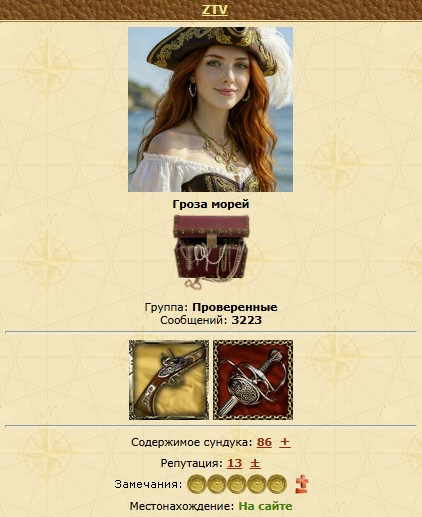Click the first gold warning coin
Screen dimensions: 422x517
[197, 484]
